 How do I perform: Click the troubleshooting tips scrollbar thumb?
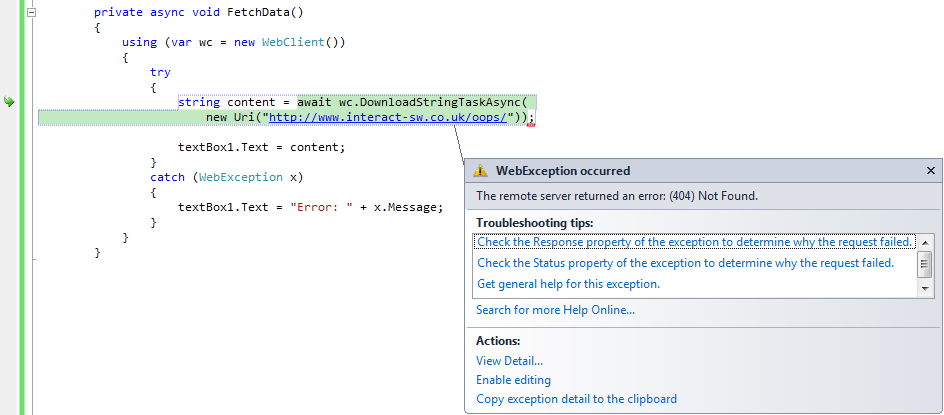pyautogui.click(x=925, y=264)
